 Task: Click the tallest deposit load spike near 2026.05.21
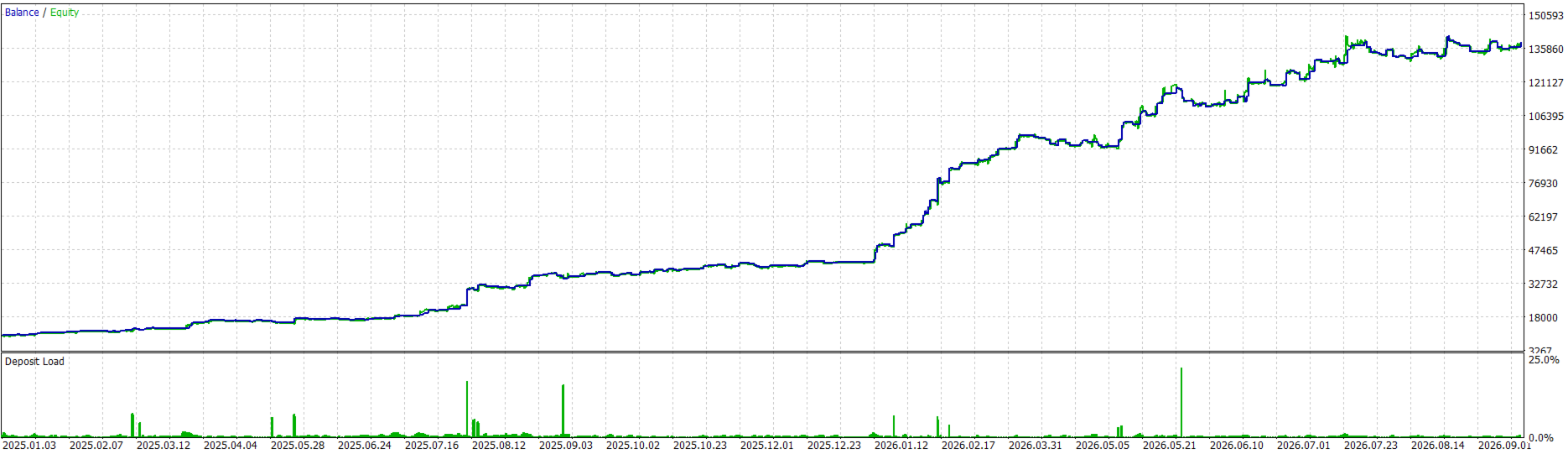(x=1181, y=402)
